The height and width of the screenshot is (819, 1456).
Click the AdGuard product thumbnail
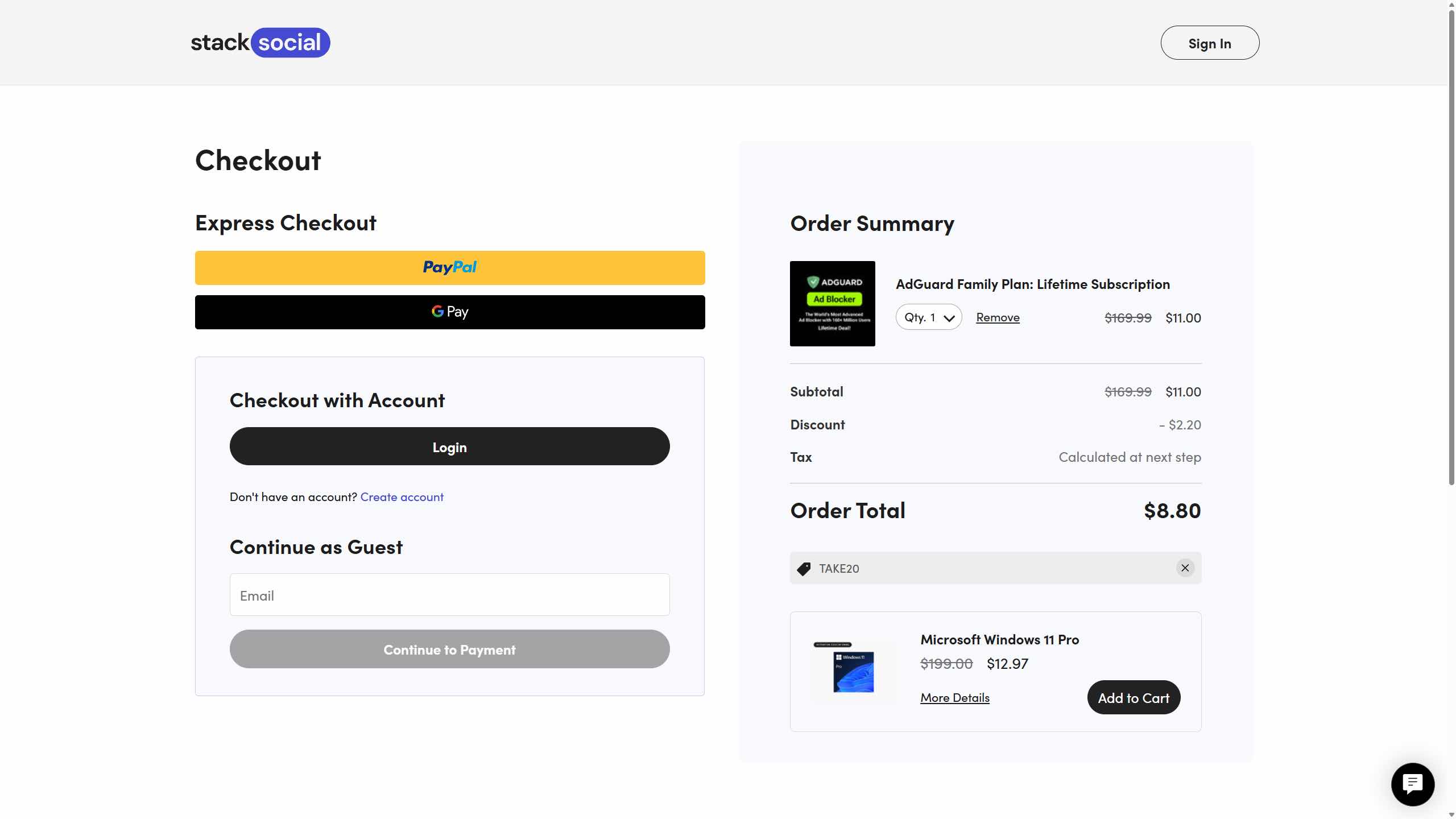pos(832,304)
